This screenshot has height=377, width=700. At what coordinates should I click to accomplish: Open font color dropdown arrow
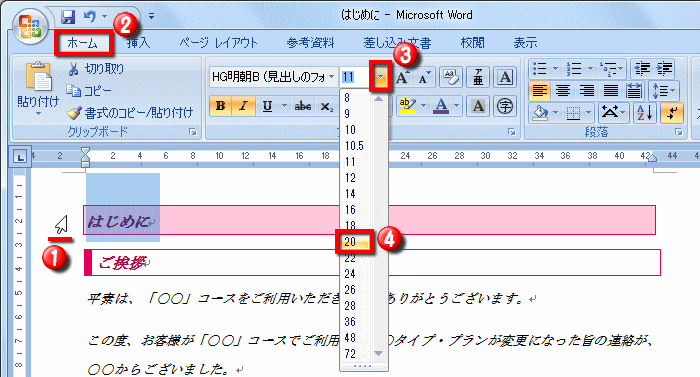(x=457, y=106)
